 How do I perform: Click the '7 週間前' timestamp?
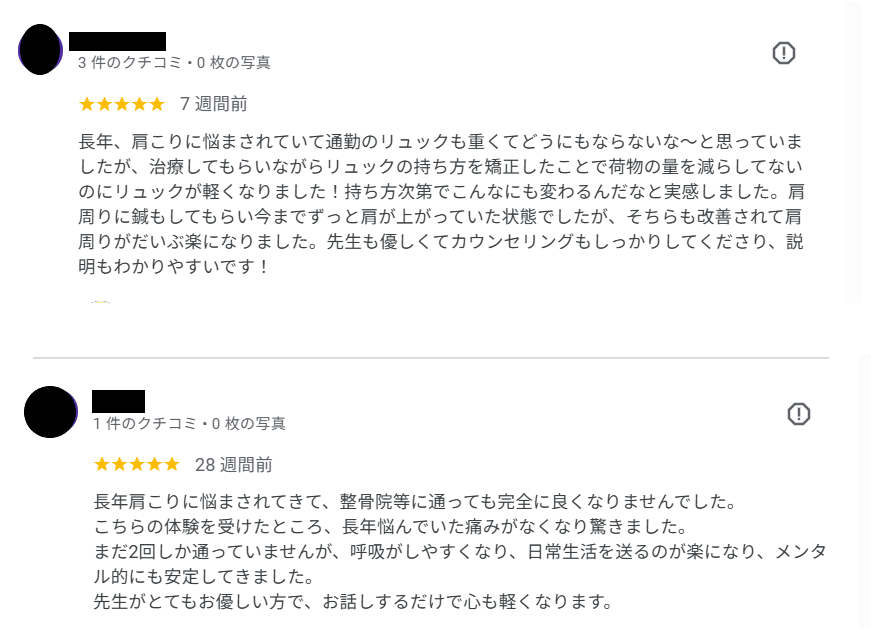(x=213, y=104)
